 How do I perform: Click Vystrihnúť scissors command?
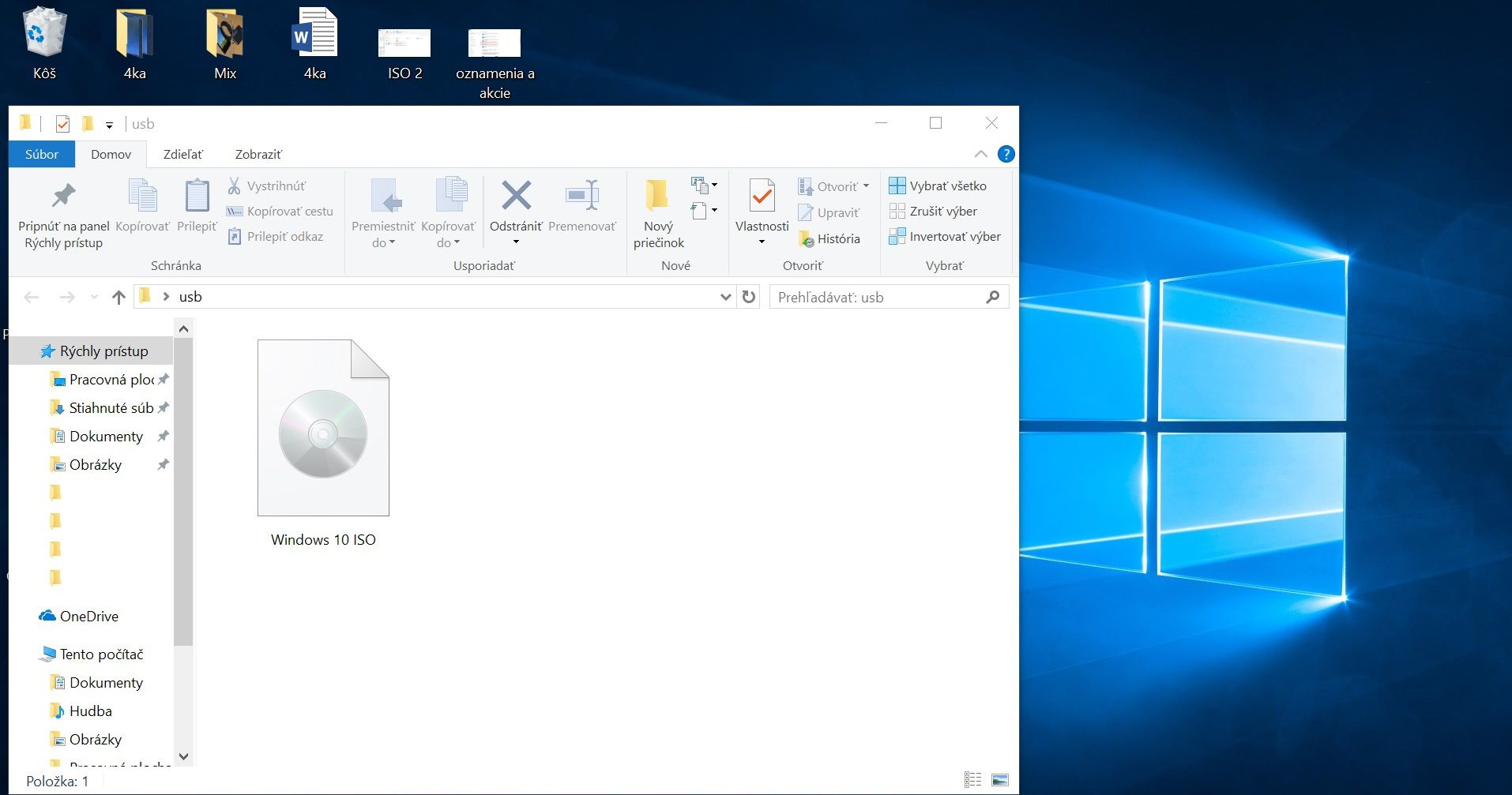(266, 186)
